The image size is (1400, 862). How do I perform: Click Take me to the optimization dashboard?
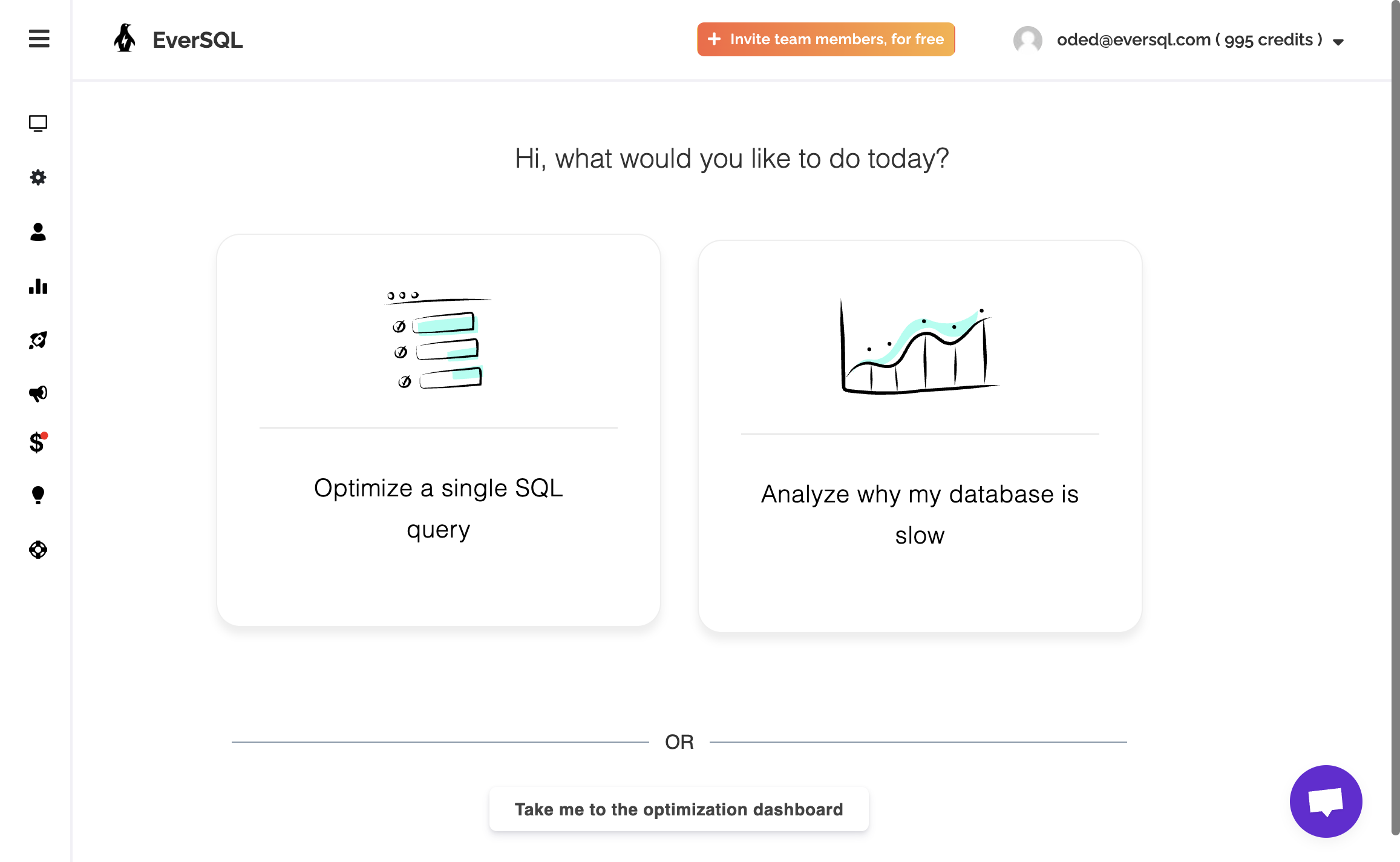tap(679, 809)
